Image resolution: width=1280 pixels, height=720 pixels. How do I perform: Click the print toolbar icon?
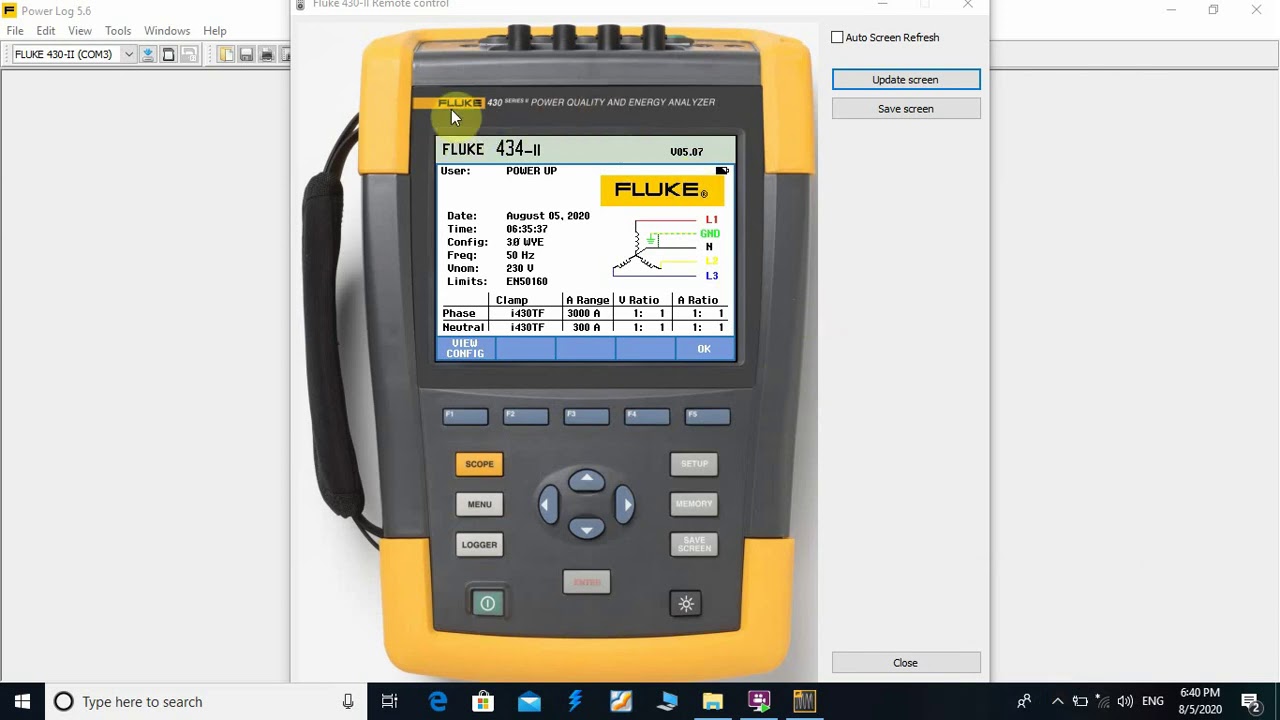tap(266, 54)
